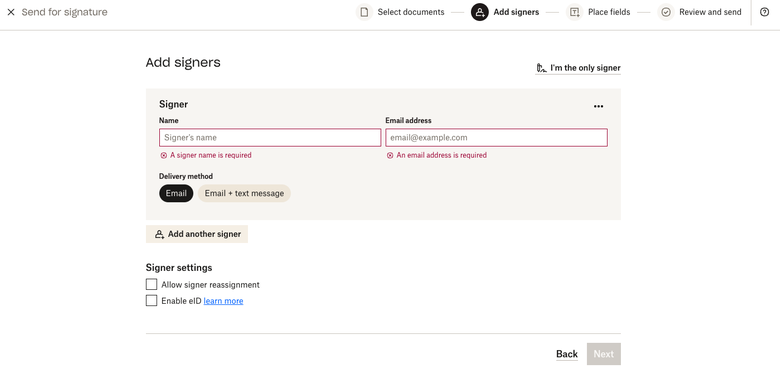
Task: Click the Select documents step icon
Action: click(364, 12)
